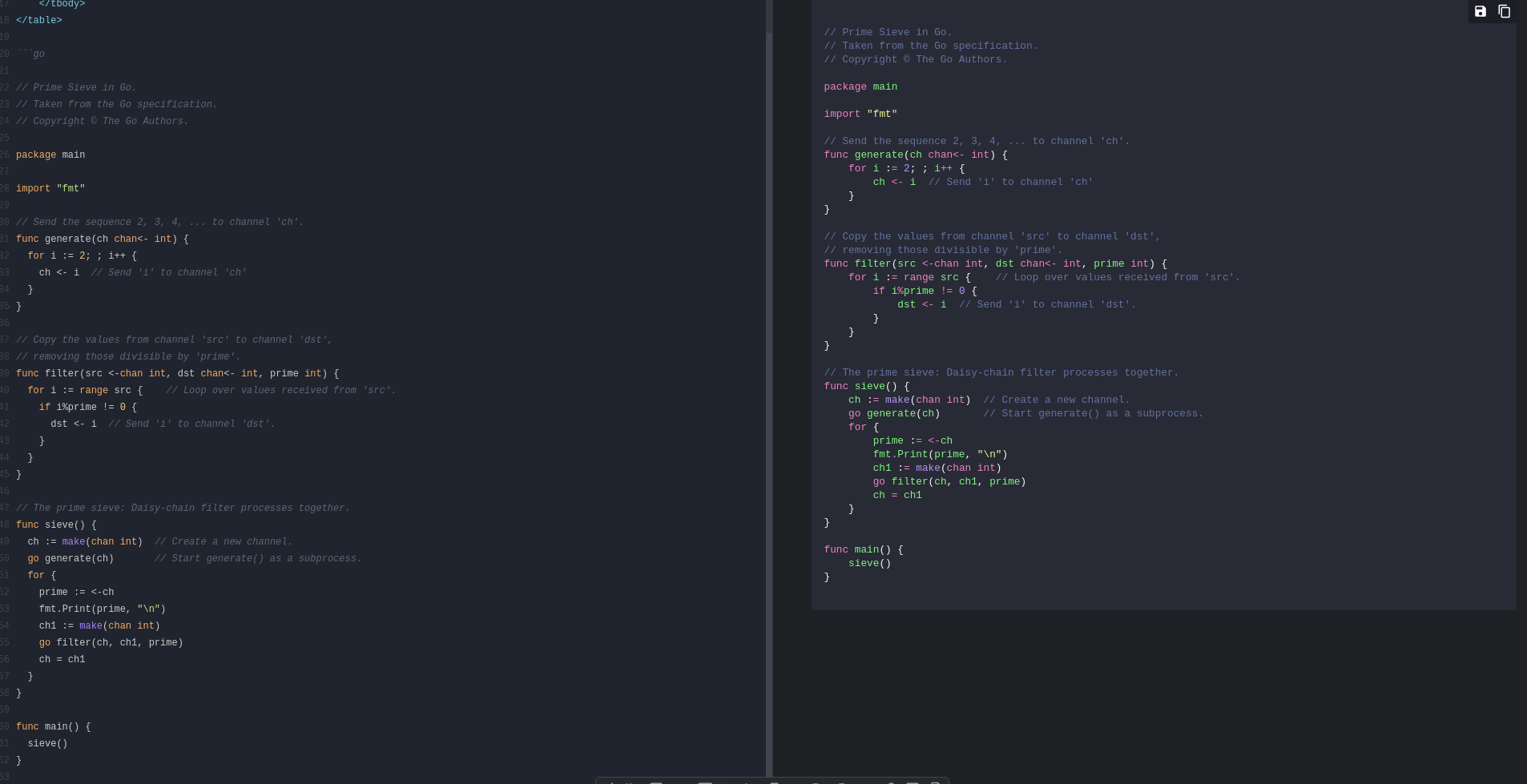The image size is (1527, 784).
Task: Click 'import "fmt"' in the right preview
Action: pos(860,114)
